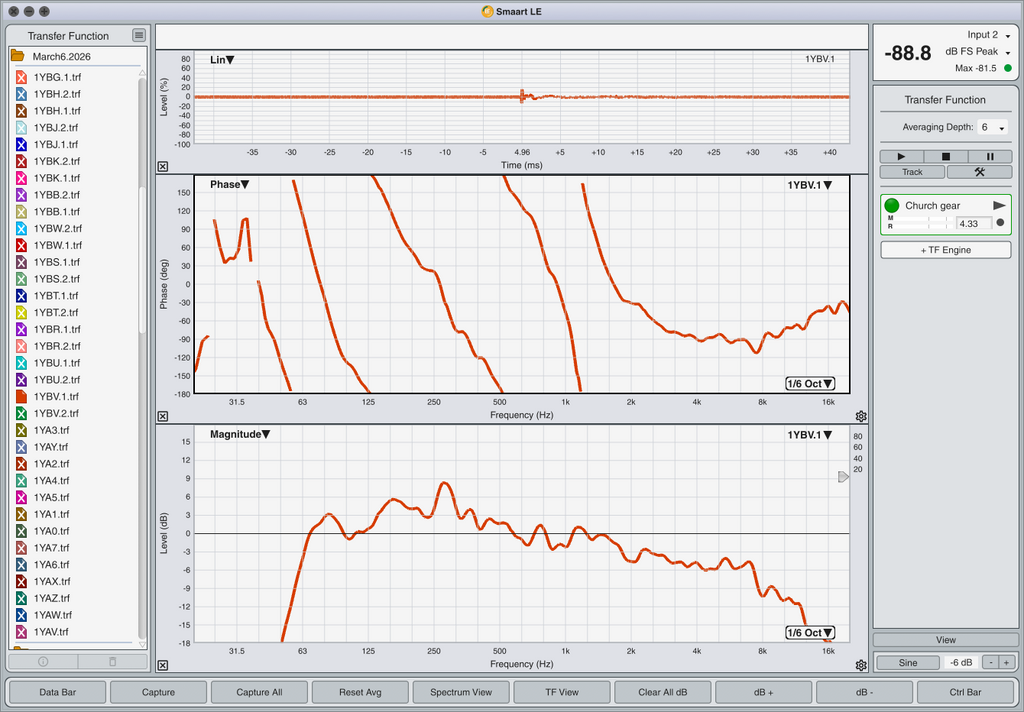
Task: Start measurement with the play button
Action: pyautogui.click(x=902, y=157)
